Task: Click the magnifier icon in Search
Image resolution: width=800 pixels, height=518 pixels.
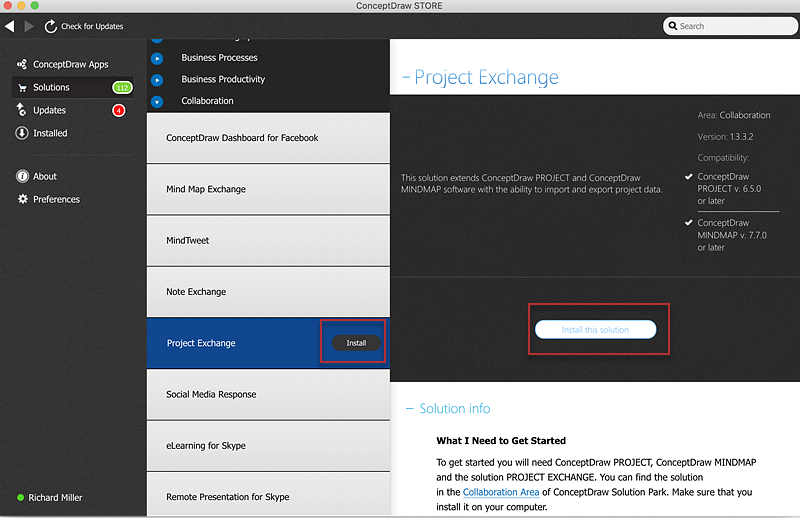Action: (673, 26)
